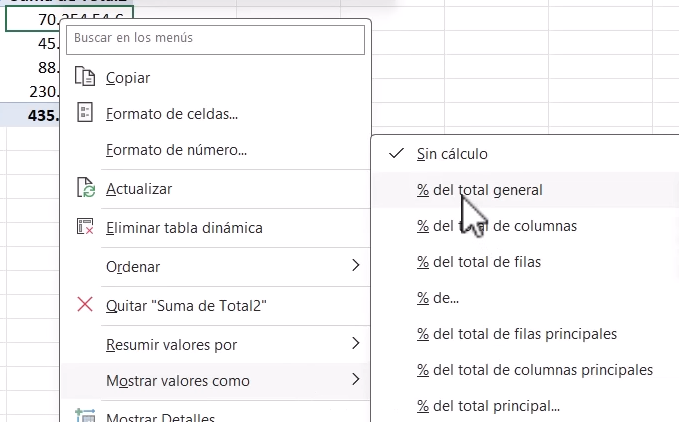This screenshot has width=679, height=422.
Task: Select the cell starting with 230.
Action: pos(32,91)
